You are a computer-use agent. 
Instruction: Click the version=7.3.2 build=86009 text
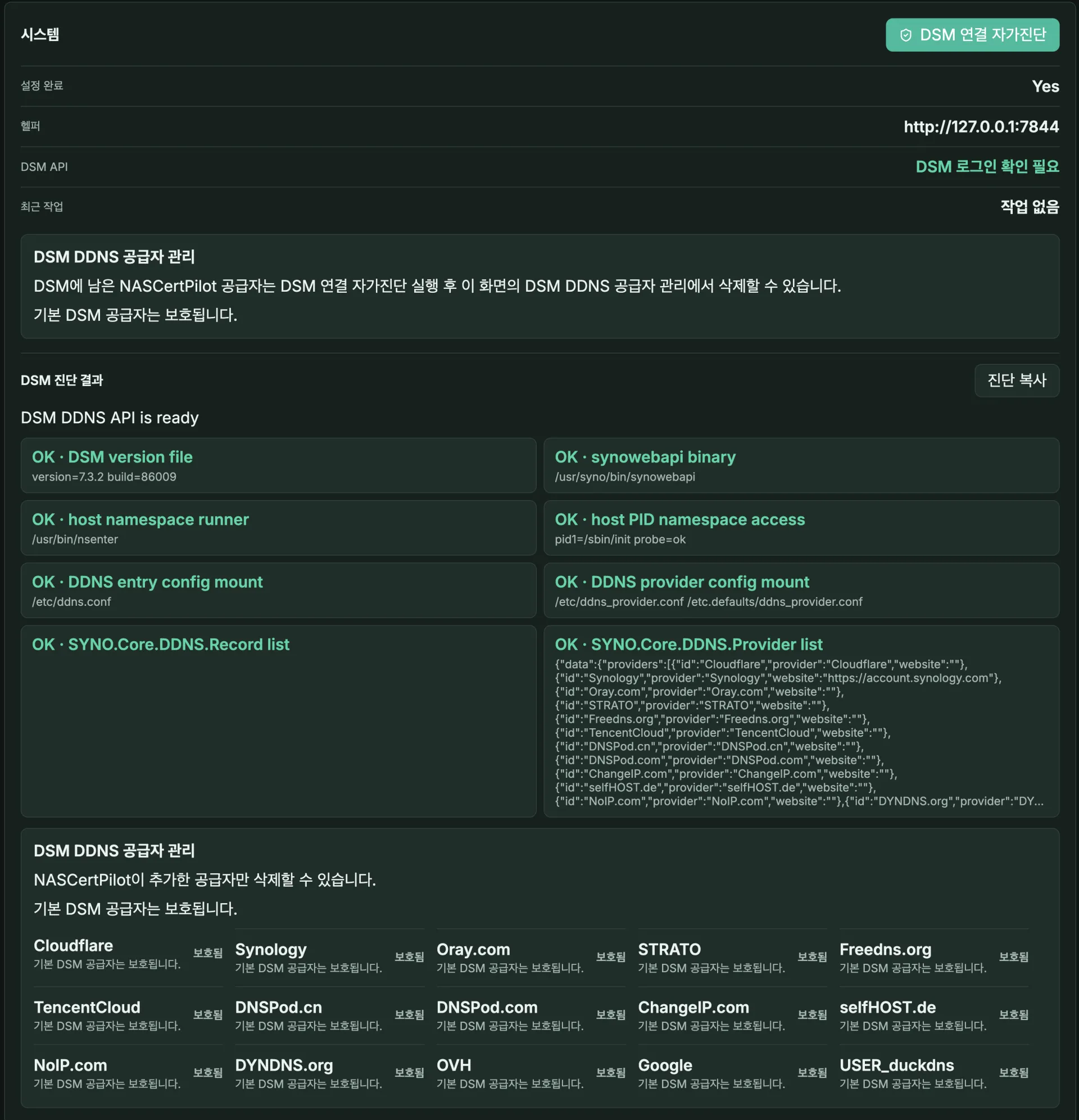pos(104,477)
